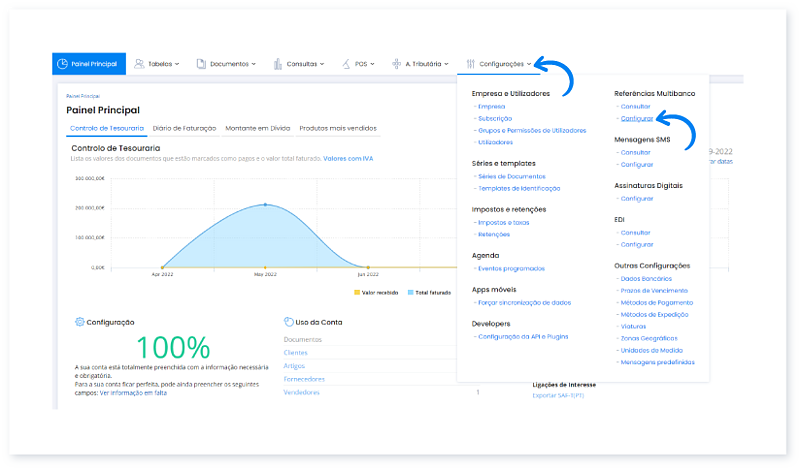Select Consultar under Mensagens SMS
The height and width of the screenshot is (469, 800).
[x=635, y=153]
